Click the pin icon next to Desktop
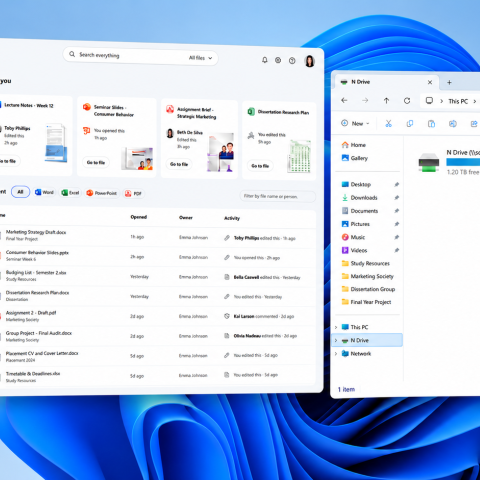The height and width of the screenshot is (480, 480). [396, 184]
